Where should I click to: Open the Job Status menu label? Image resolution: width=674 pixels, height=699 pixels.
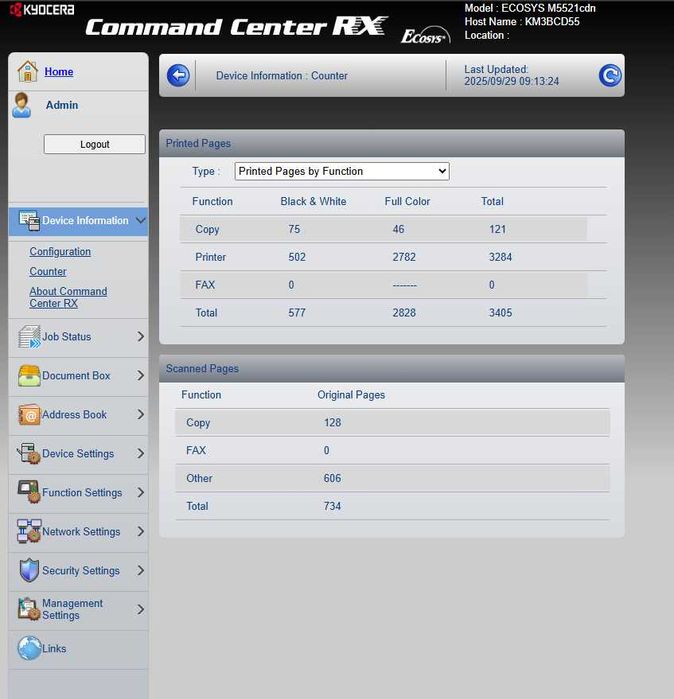[66, 337]
